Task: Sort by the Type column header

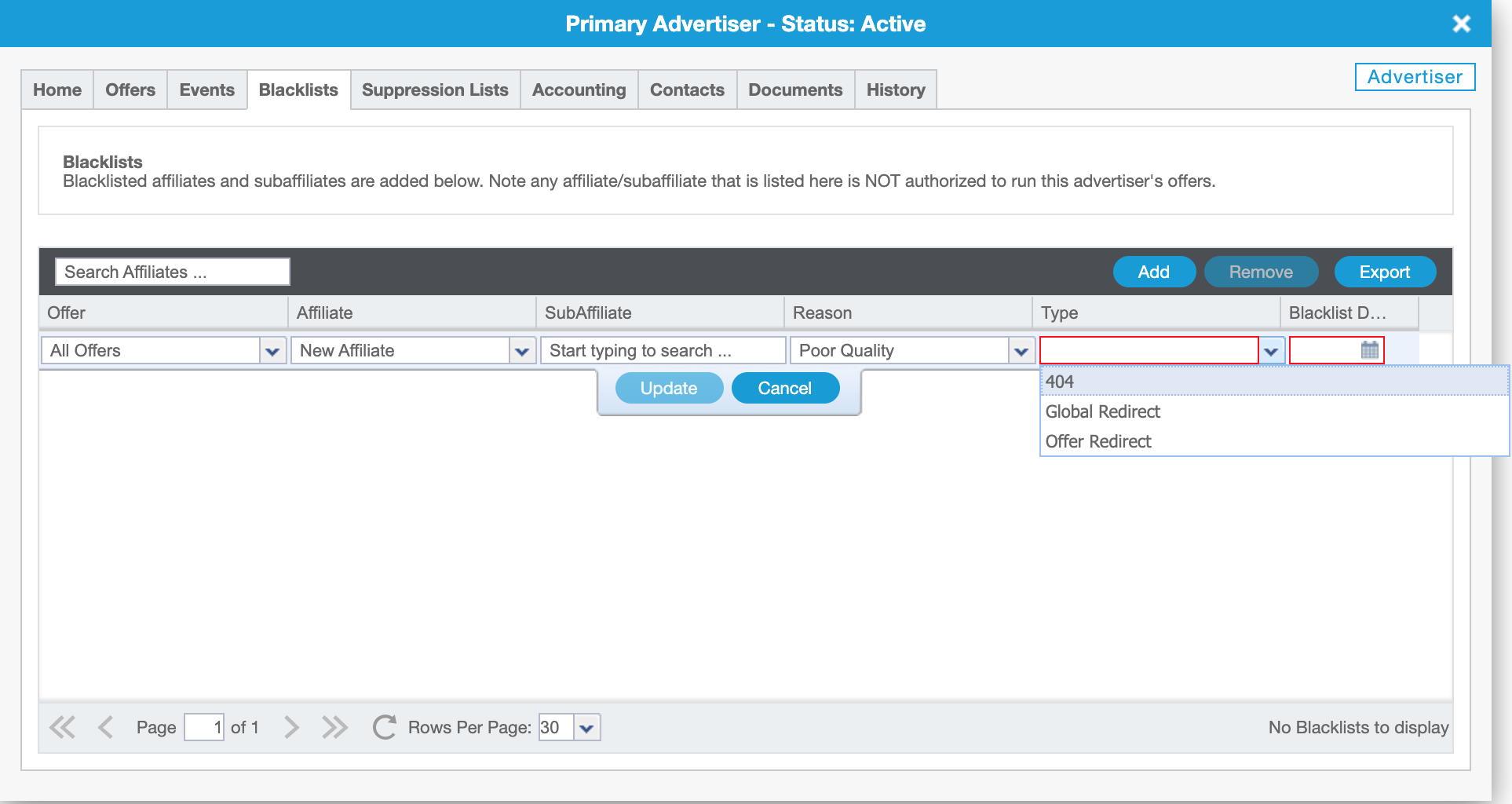Action: point(1156,312)
